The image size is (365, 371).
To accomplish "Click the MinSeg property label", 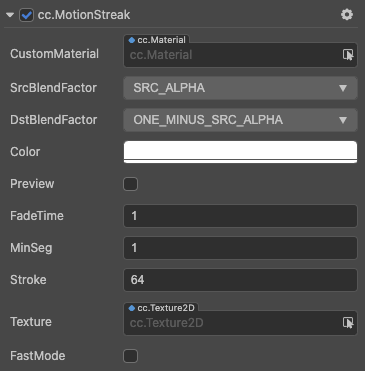I will [31, 248].
